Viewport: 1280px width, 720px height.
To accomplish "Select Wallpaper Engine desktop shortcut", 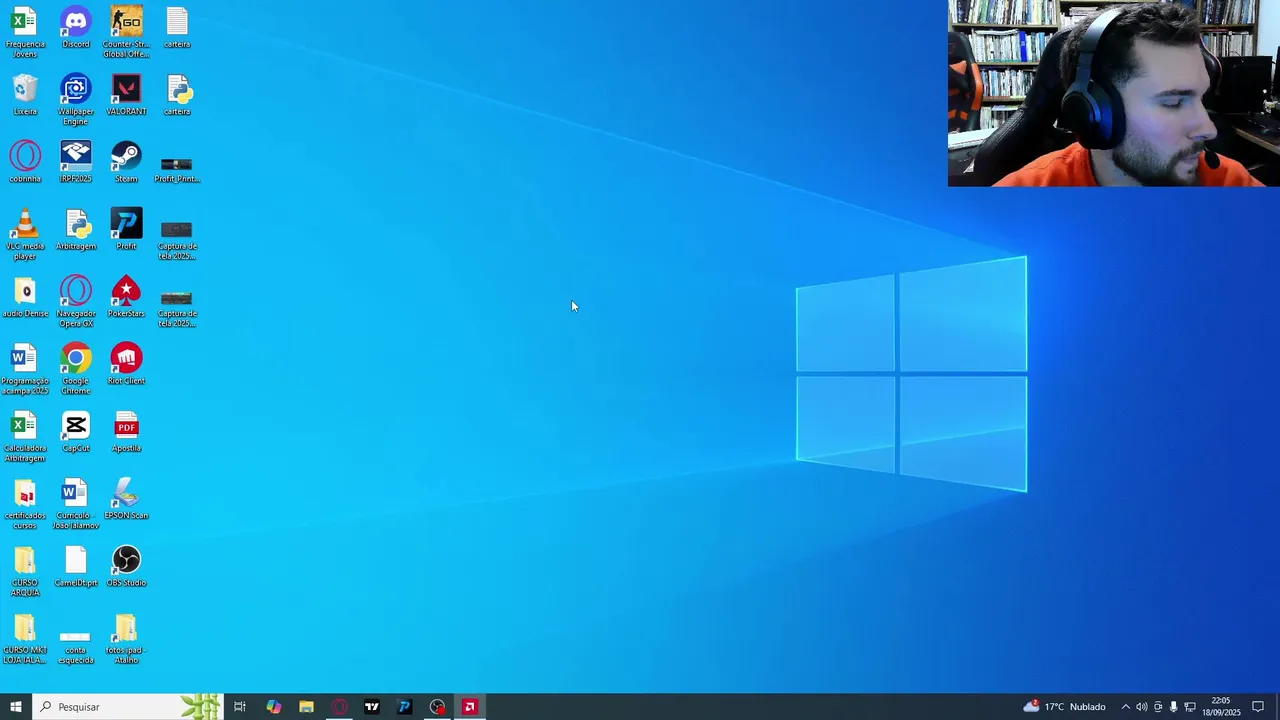I will pyautogui.click(x=76, y=100).
